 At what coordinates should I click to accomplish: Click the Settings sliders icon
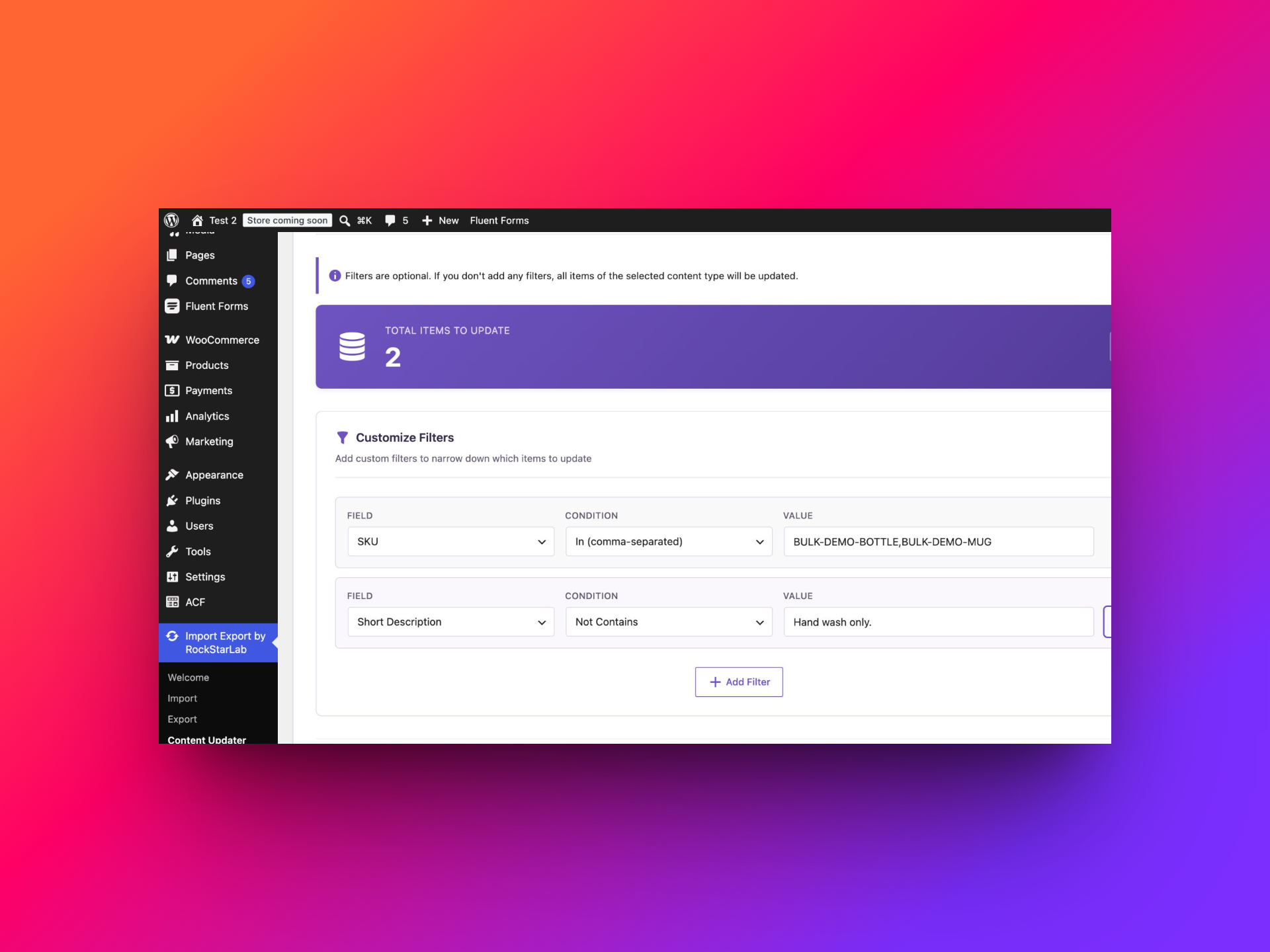click(172, 576)
